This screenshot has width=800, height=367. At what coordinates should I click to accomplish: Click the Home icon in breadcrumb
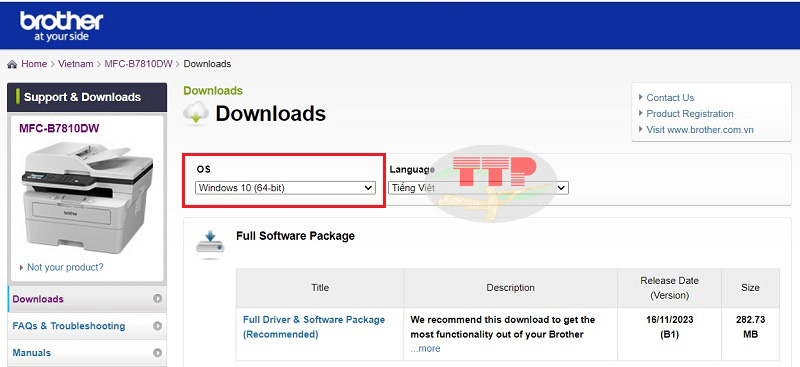12,64
